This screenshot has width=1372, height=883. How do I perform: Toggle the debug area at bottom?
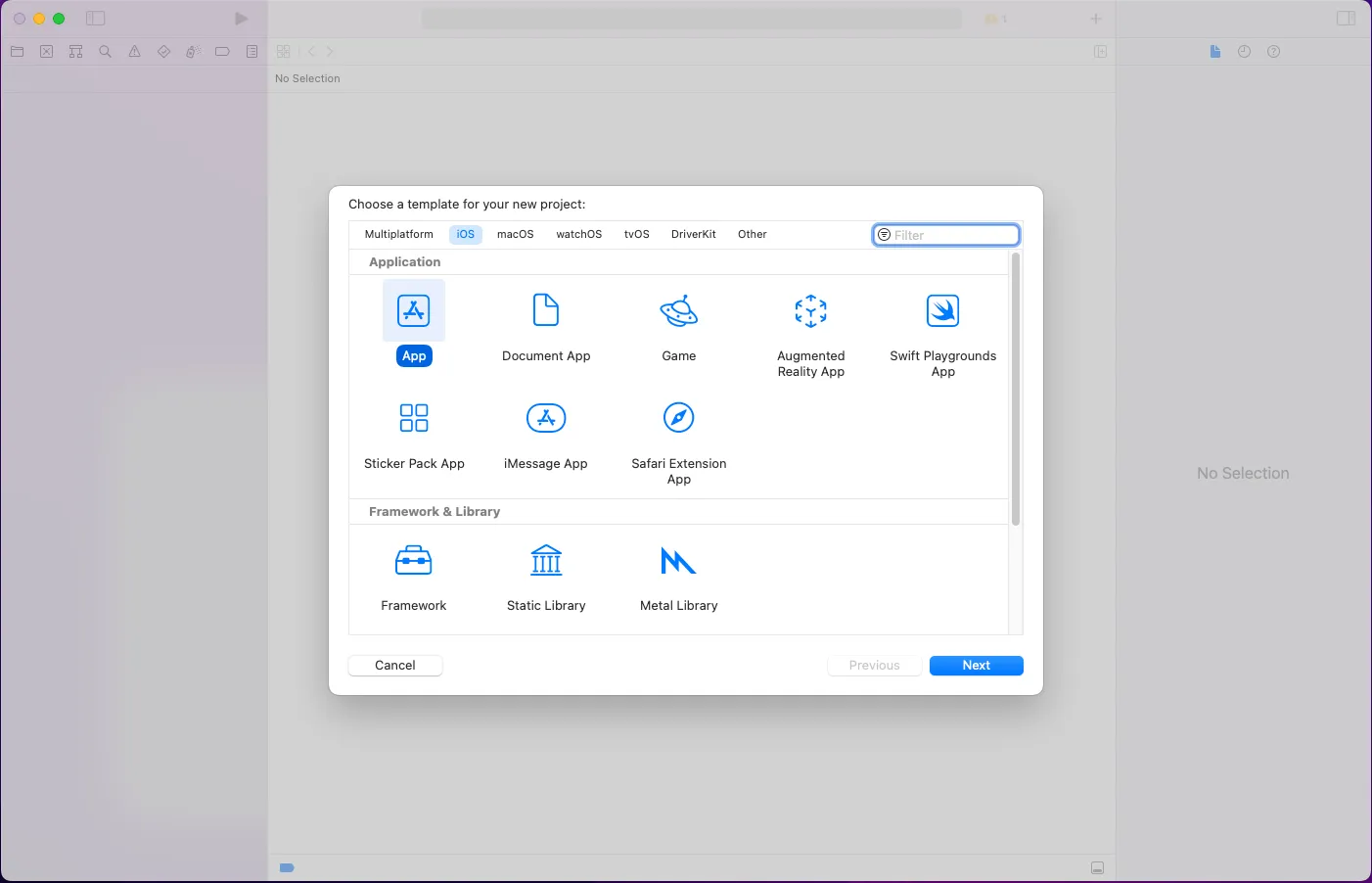tap(1097, 868)
